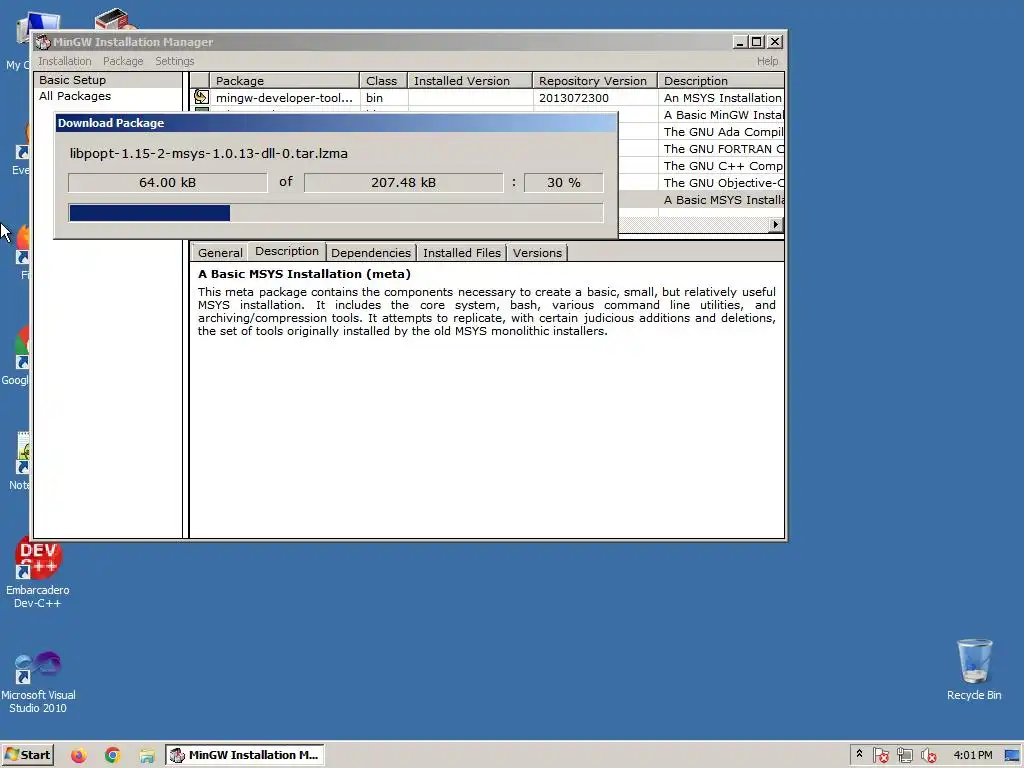Viewport: 1024px width, 768px height.
Task: Click the 4:01 PM clock
Action: [x=972, y=755]
